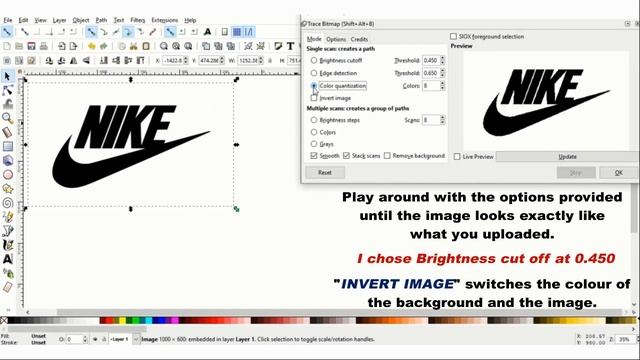Select Color quantization radio button
The height and width of the screenshot is (360, 640).
pyautogui.click(x=313, y=86)
